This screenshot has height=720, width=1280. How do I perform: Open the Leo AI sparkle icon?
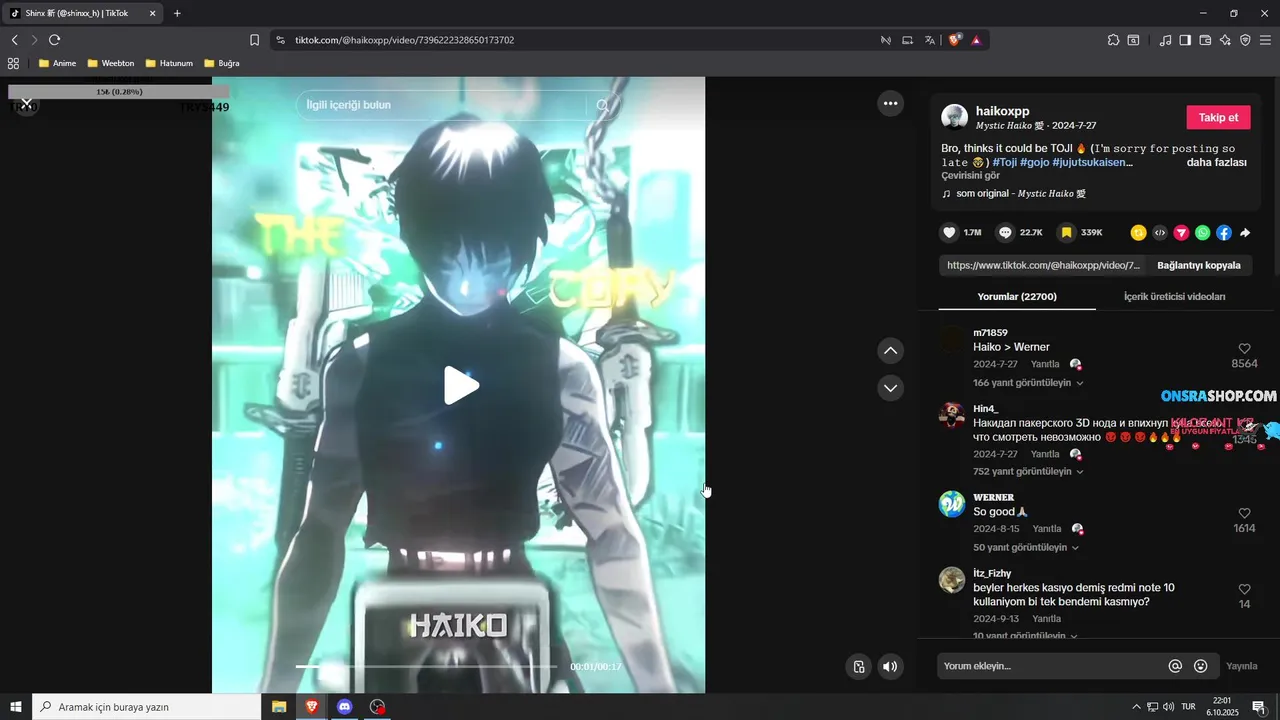tap(1225, 40)
